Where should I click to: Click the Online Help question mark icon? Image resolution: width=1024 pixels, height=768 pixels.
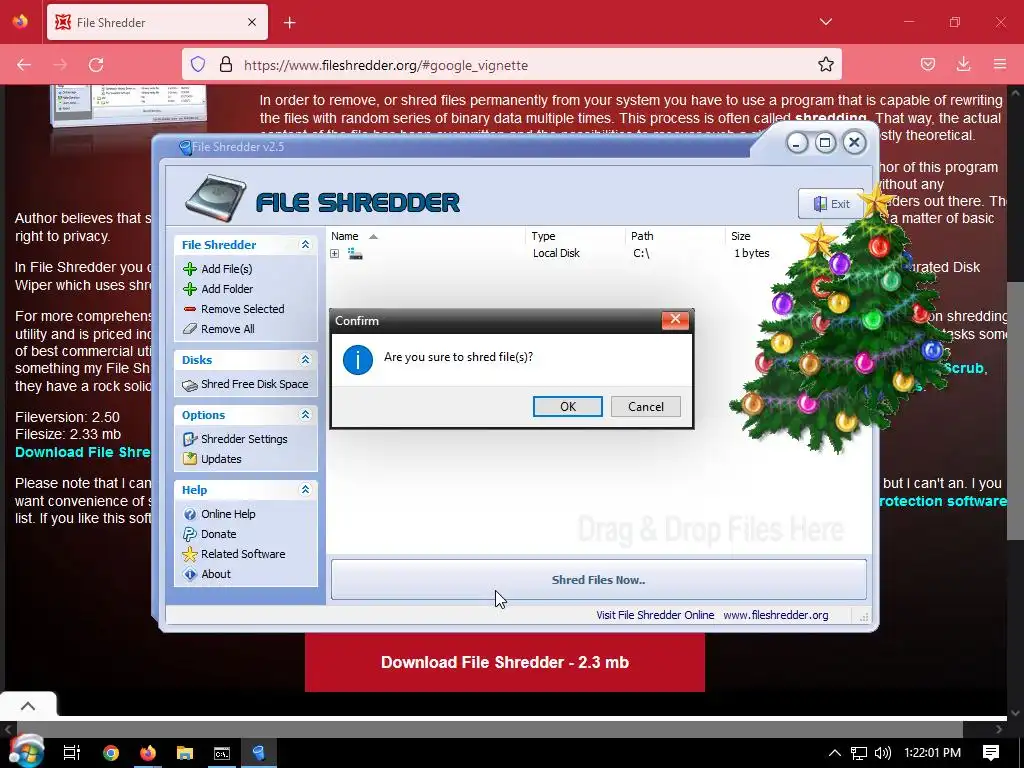(x=190, y=515)
